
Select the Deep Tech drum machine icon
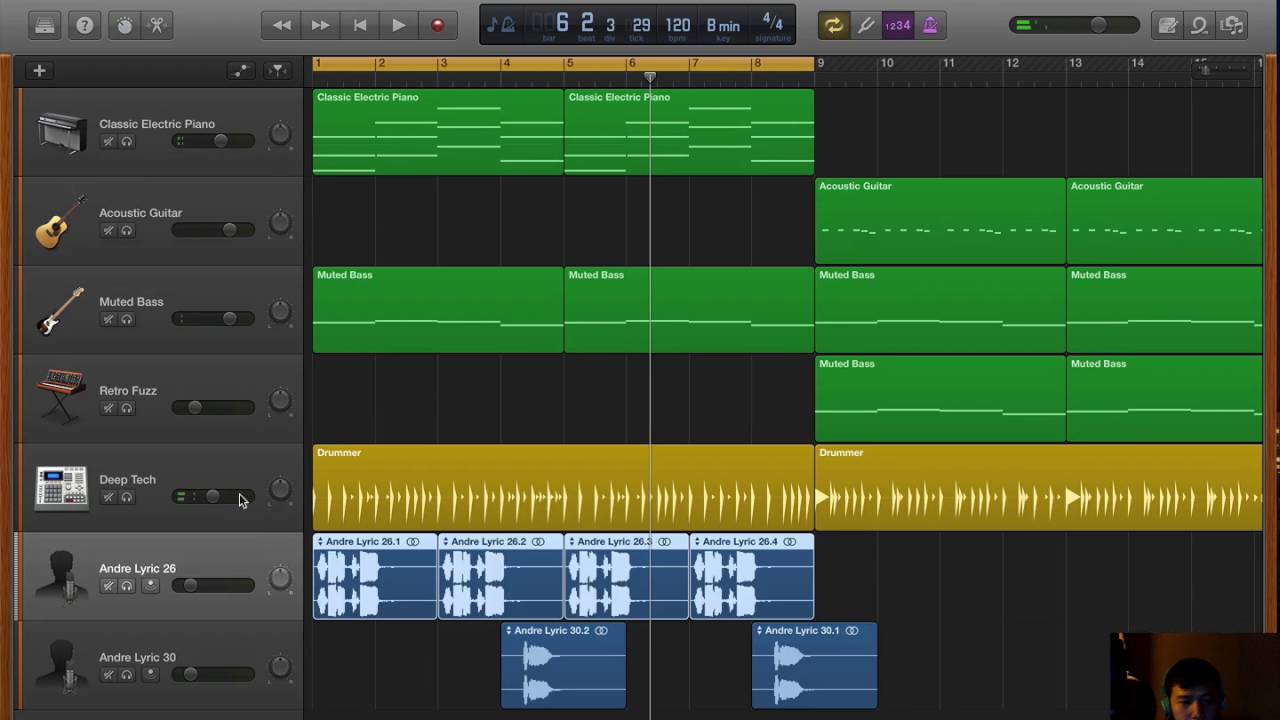click(61, 488)
